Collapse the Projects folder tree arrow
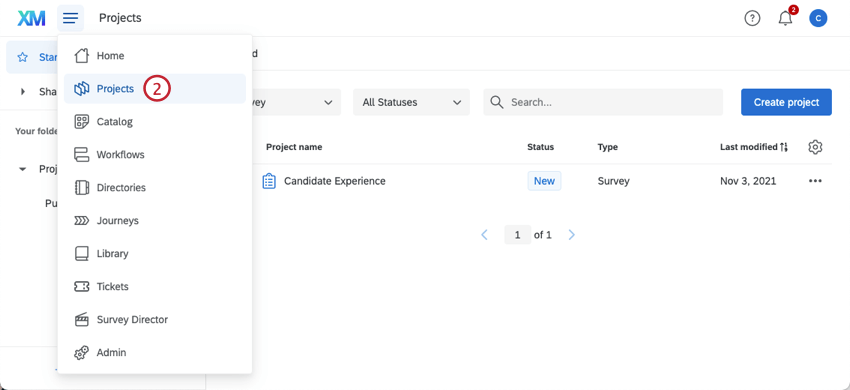This screenshot has width=850, height=390. click(x=23, y=169)
